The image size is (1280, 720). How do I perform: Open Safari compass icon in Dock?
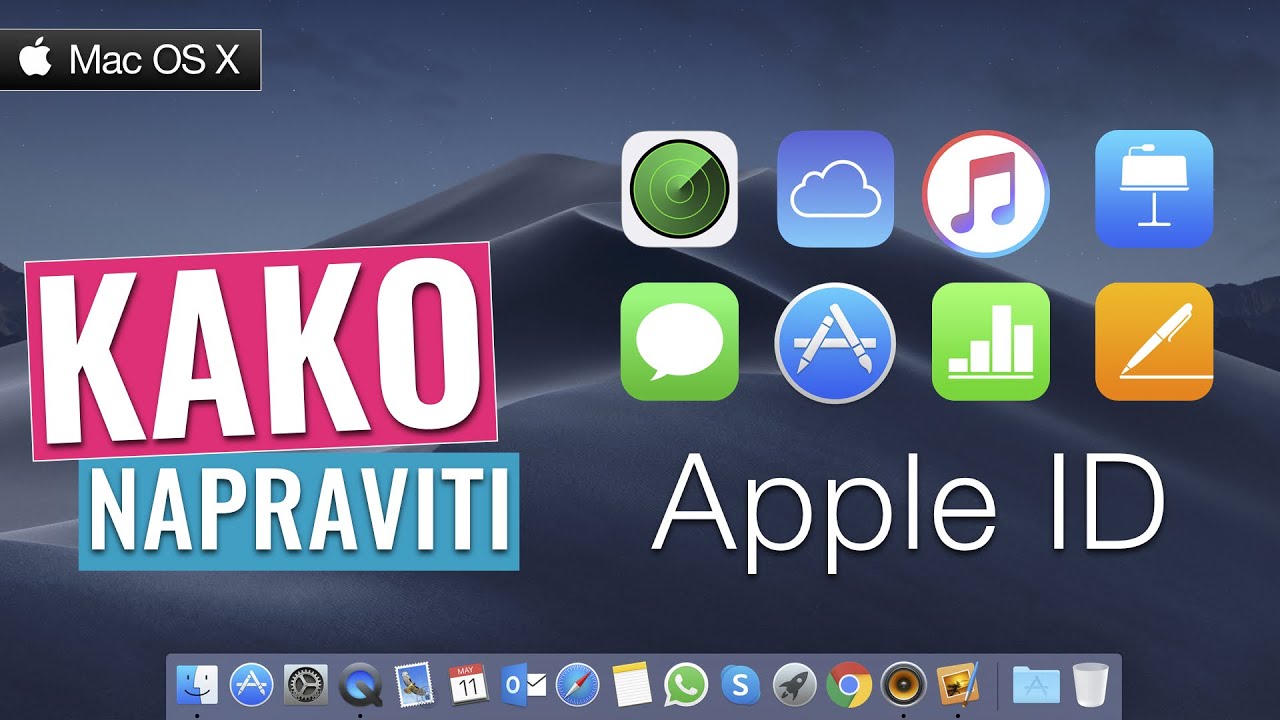[x=577, y=685]
